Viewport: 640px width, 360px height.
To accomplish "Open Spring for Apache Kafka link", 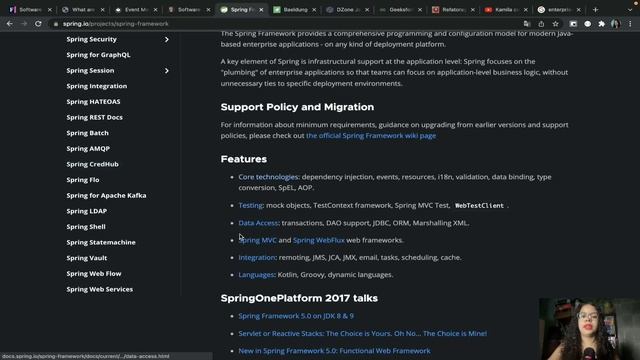I will 107,196.
